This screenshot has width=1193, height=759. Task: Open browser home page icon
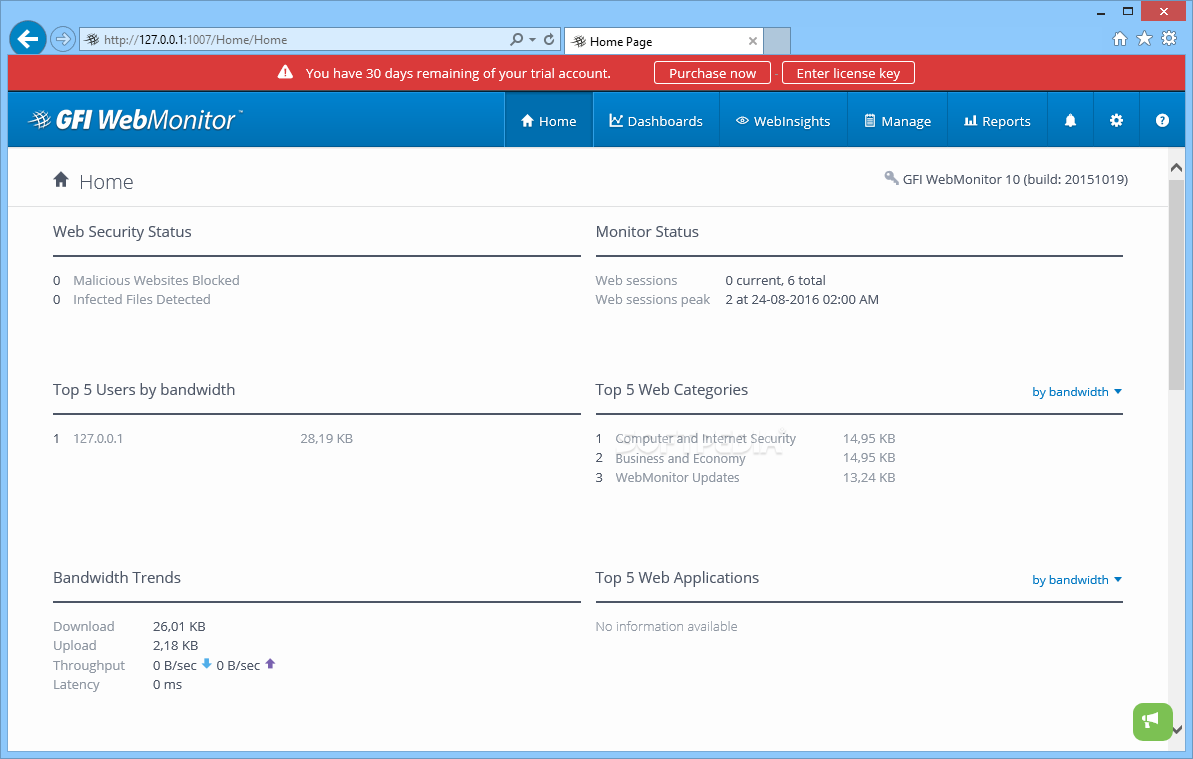(1120, 39)
